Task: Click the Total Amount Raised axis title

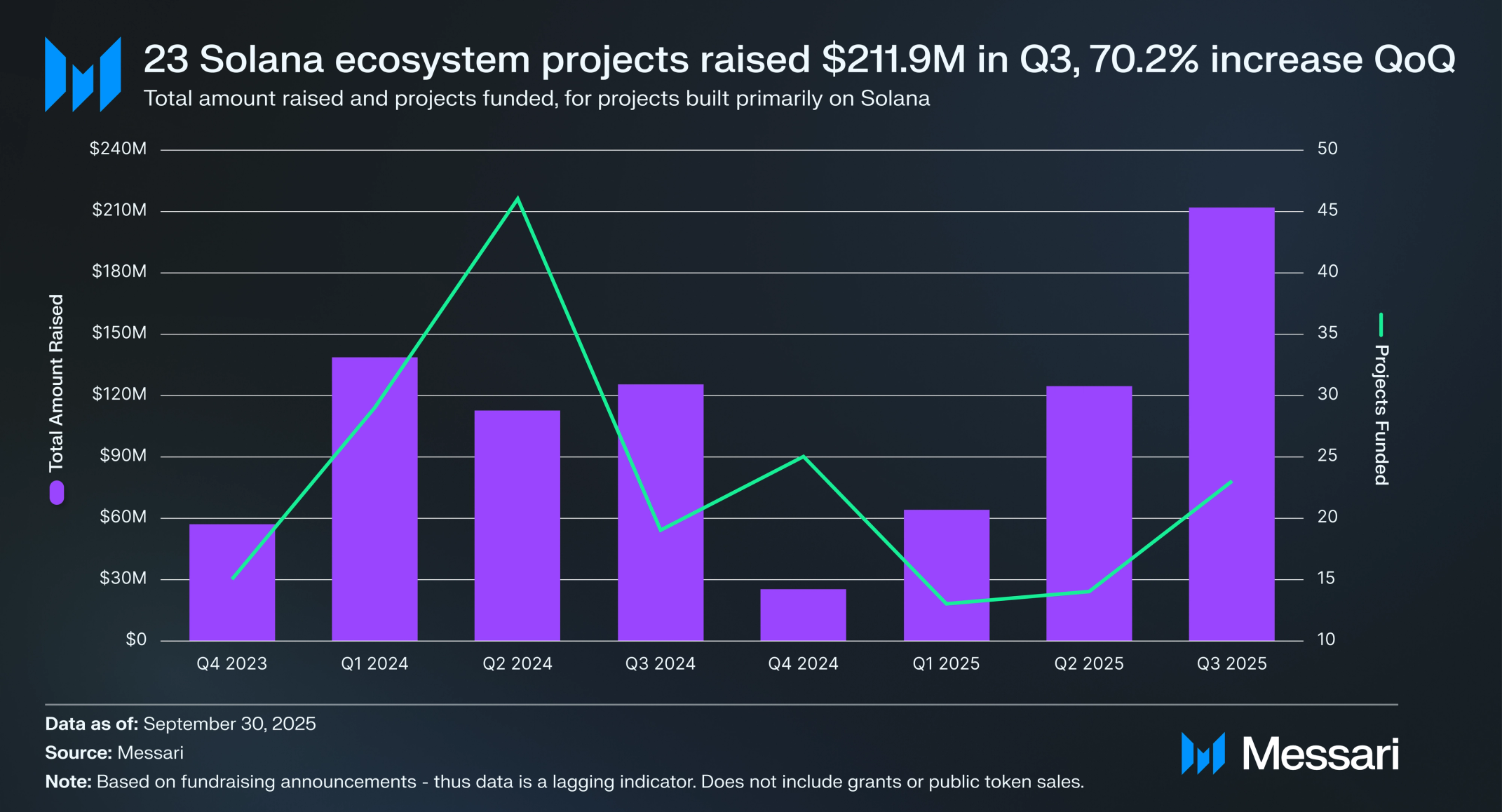Action: click(56, 382)
